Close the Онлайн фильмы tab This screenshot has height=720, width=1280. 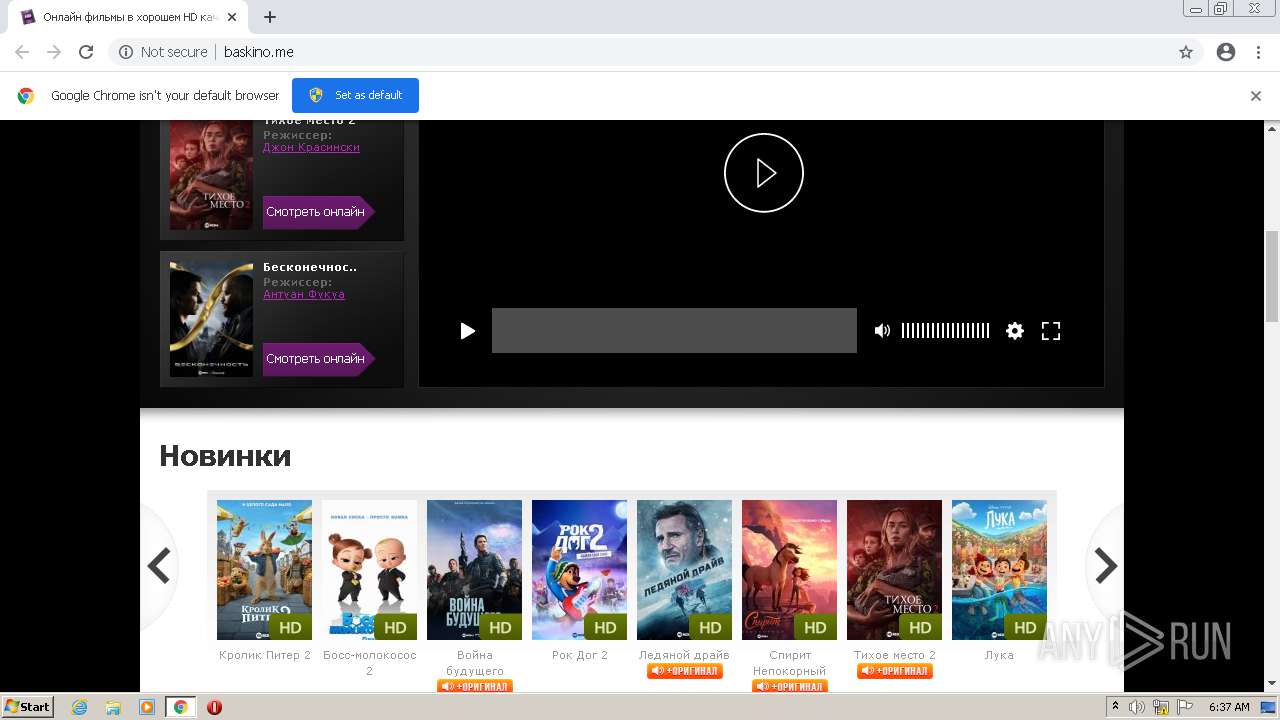coord(233,17)
